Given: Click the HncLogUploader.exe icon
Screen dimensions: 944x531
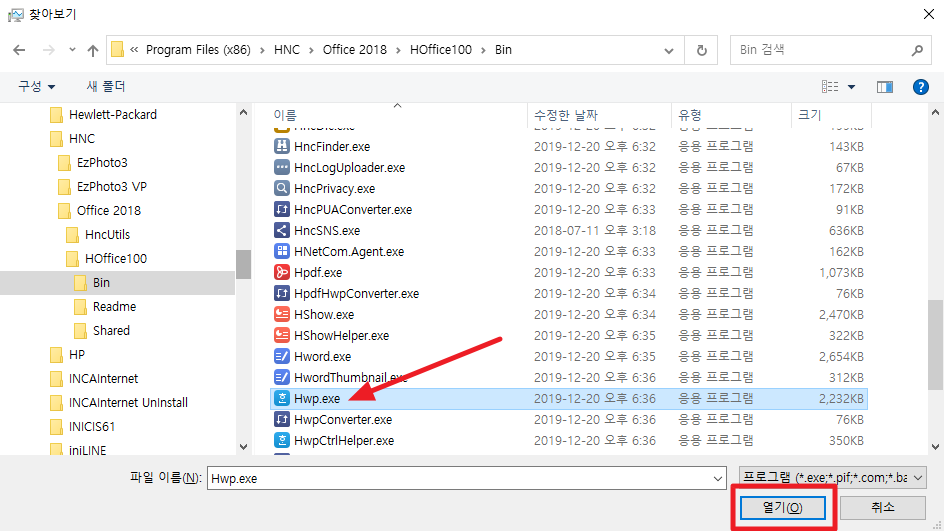Looking at the screenshot, I should point(281,167).
